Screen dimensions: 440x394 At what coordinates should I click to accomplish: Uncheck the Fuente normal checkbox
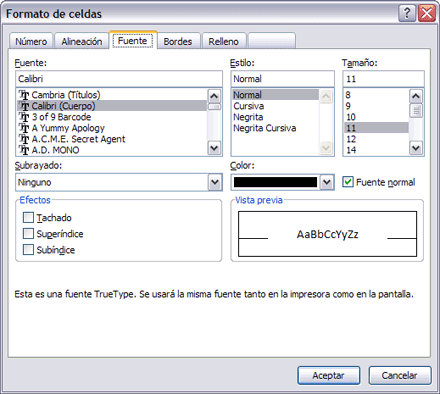(348, 182)
